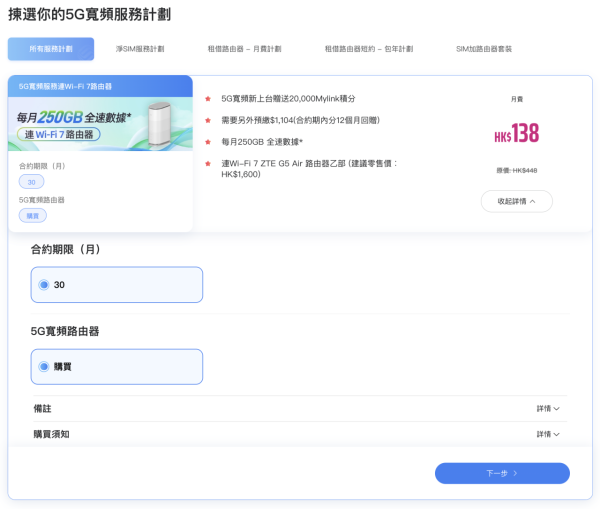
Task: Switch to 淨SIM服務計劃 tab
Action: point(140,49)
